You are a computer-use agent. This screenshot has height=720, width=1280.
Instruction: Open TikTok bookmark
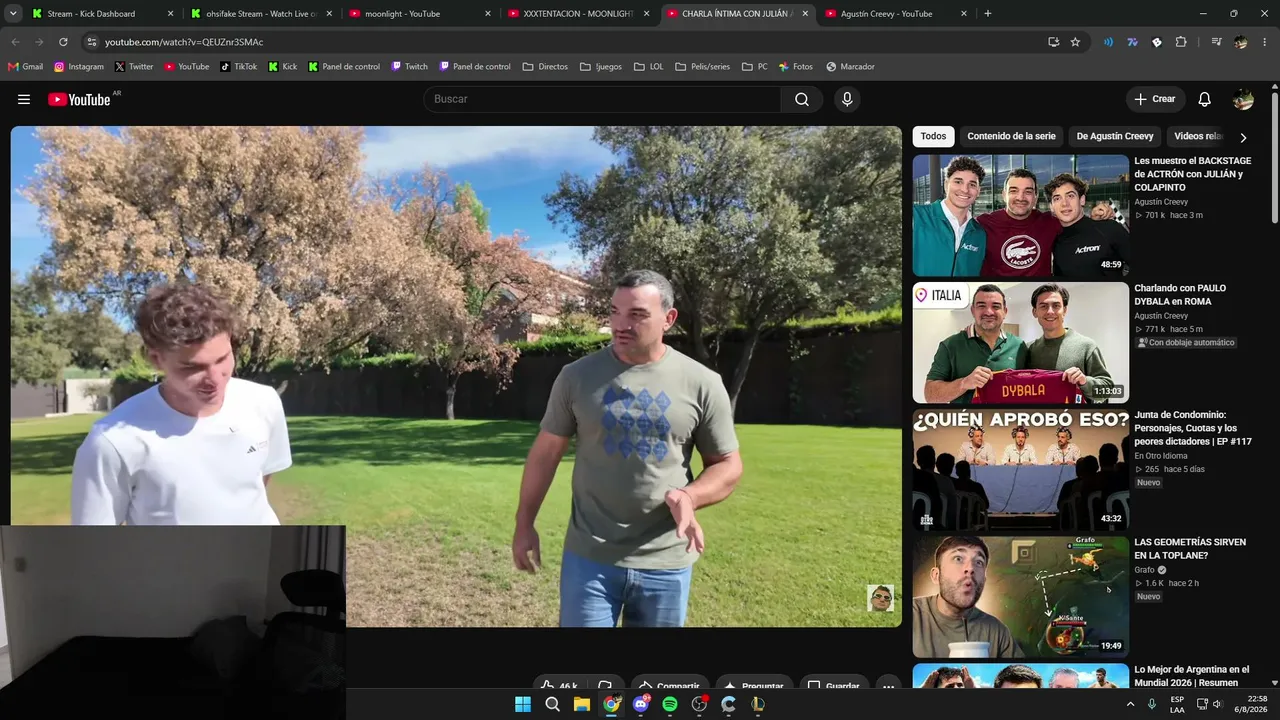pyautogui.click(x=239, y=67)
